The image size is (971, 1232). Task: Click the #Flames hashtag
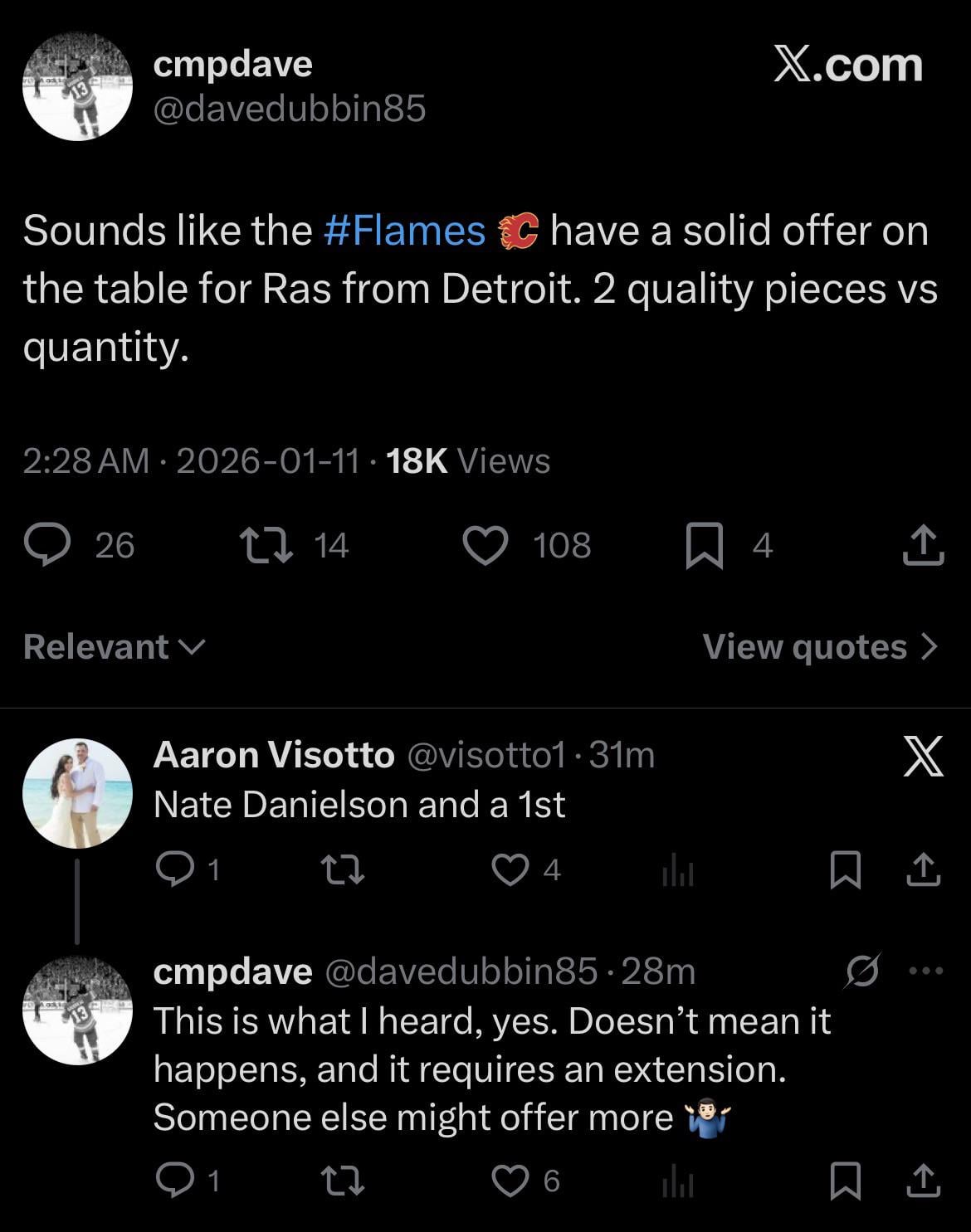[x=403, y=231]
